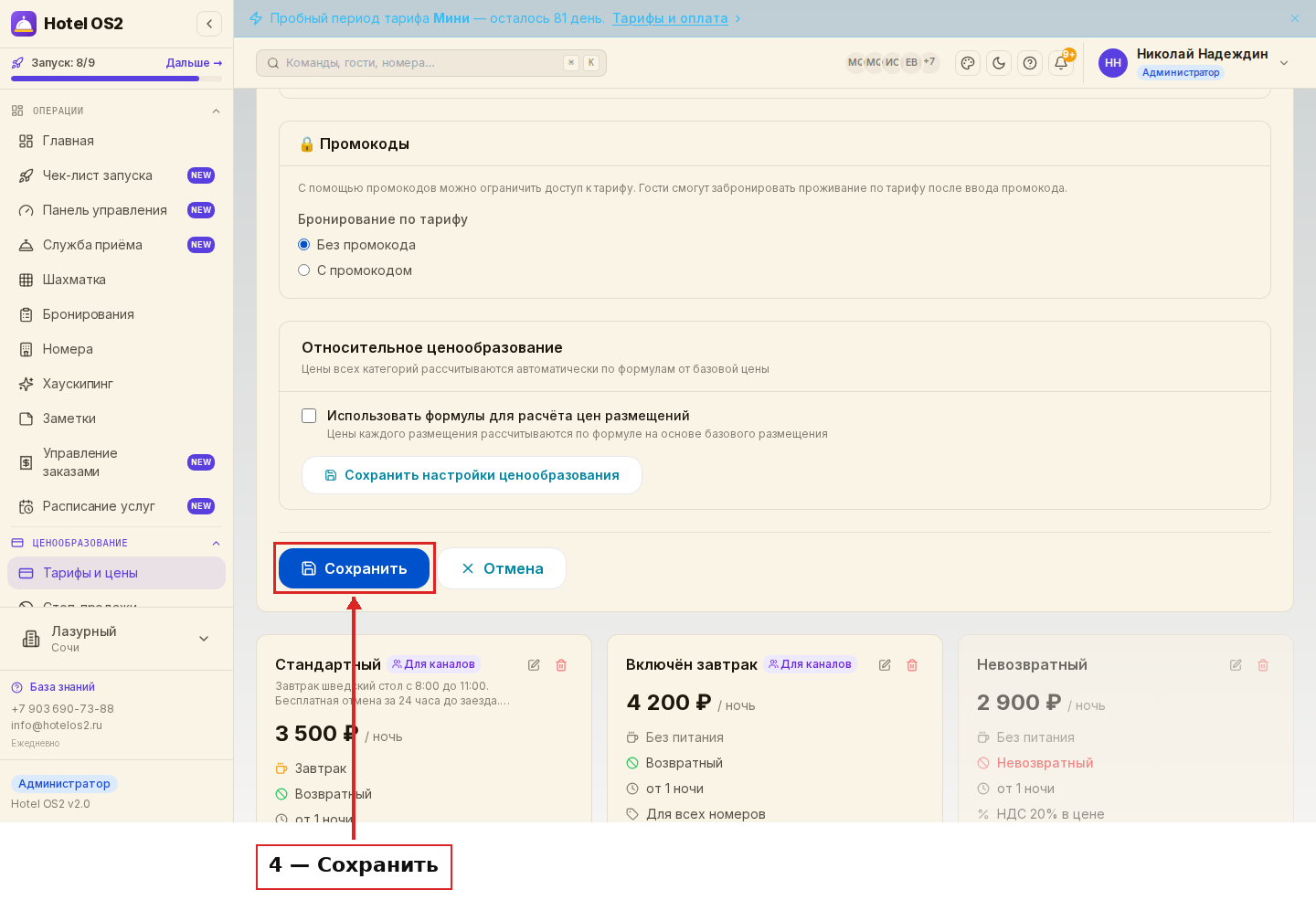Delete the Включён завтрак tariff
Image resolution: width=1316 pixels, height=911 pixels.
click(x=912, y=665)
